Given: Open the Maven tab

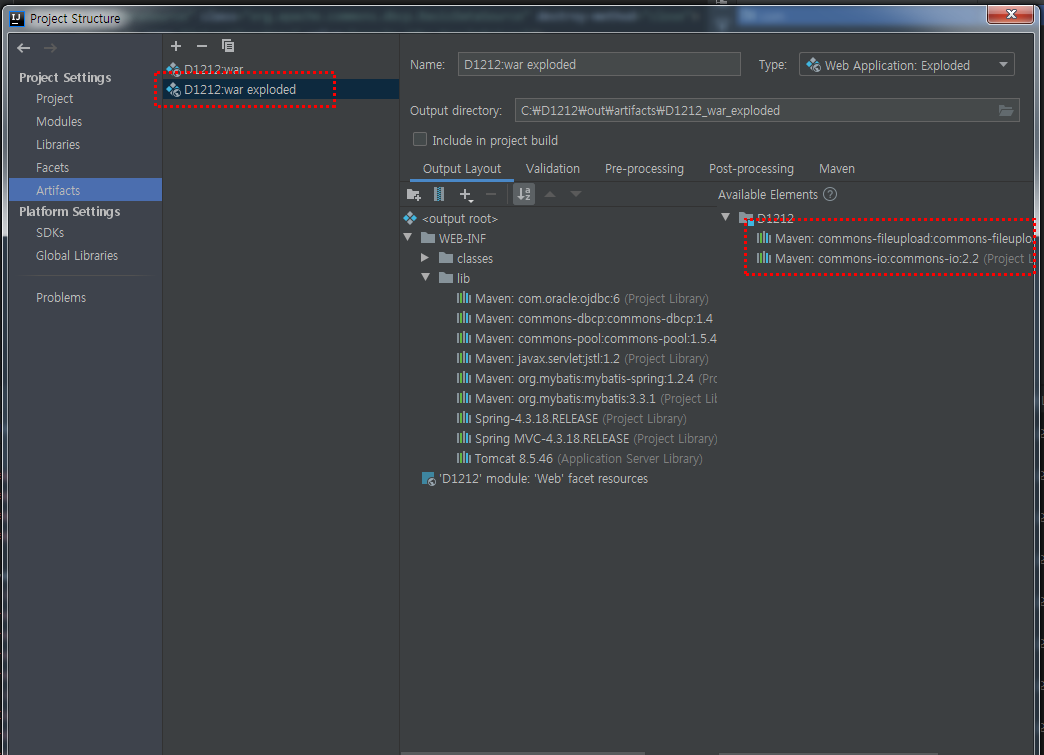Looking at the screenshot, I should tap(837, 169).
